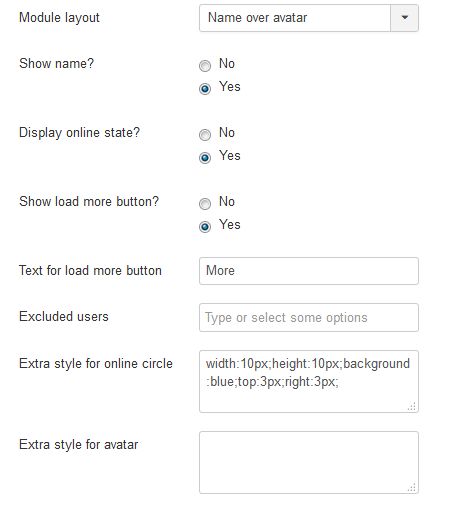The height and width of the screenshot is (507, 465).
Task: Select No for Show name
Action: click(x=205, y=66)
